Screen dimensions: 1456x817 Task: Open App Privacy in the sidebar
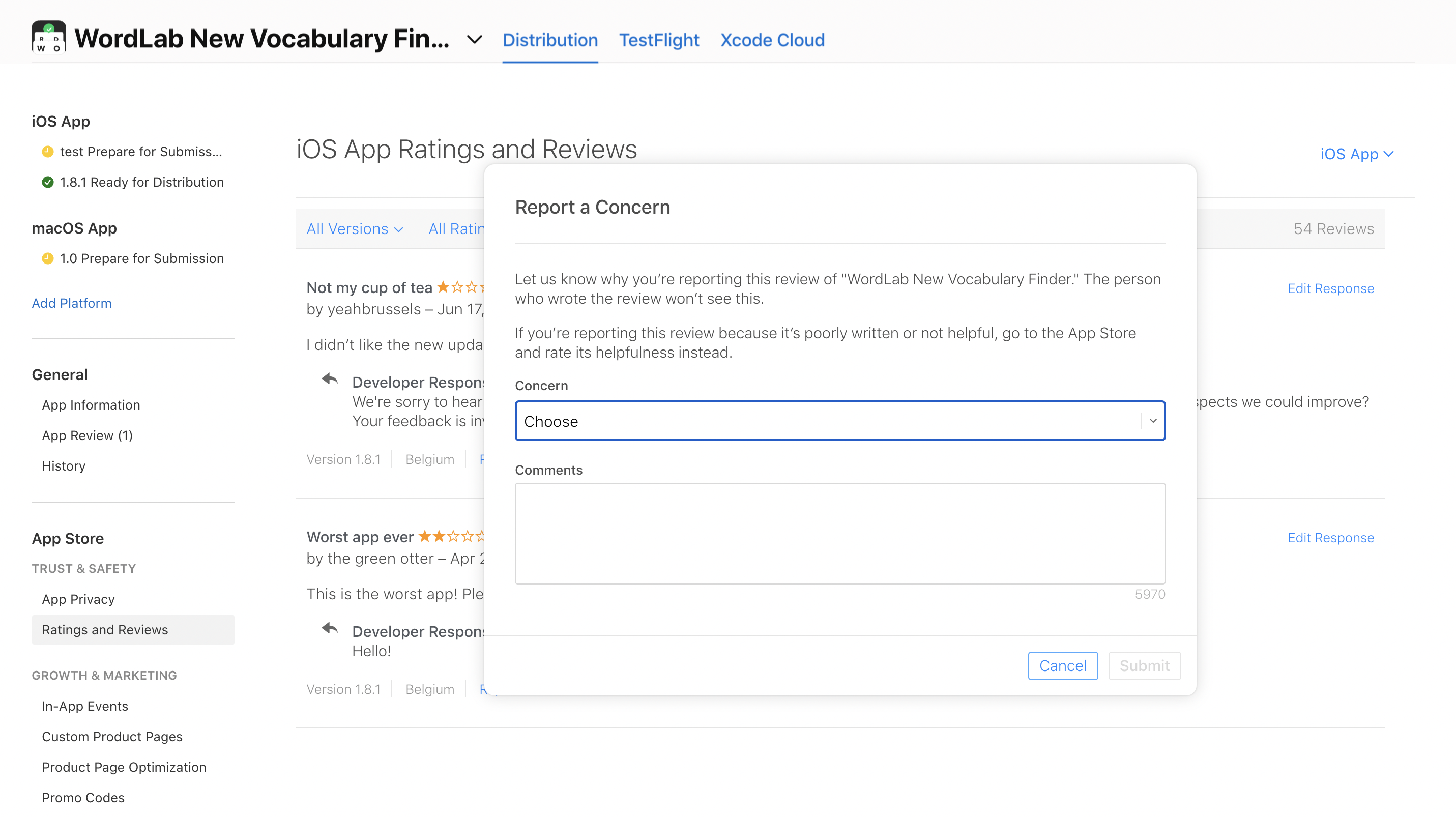(x=78, y=599)
